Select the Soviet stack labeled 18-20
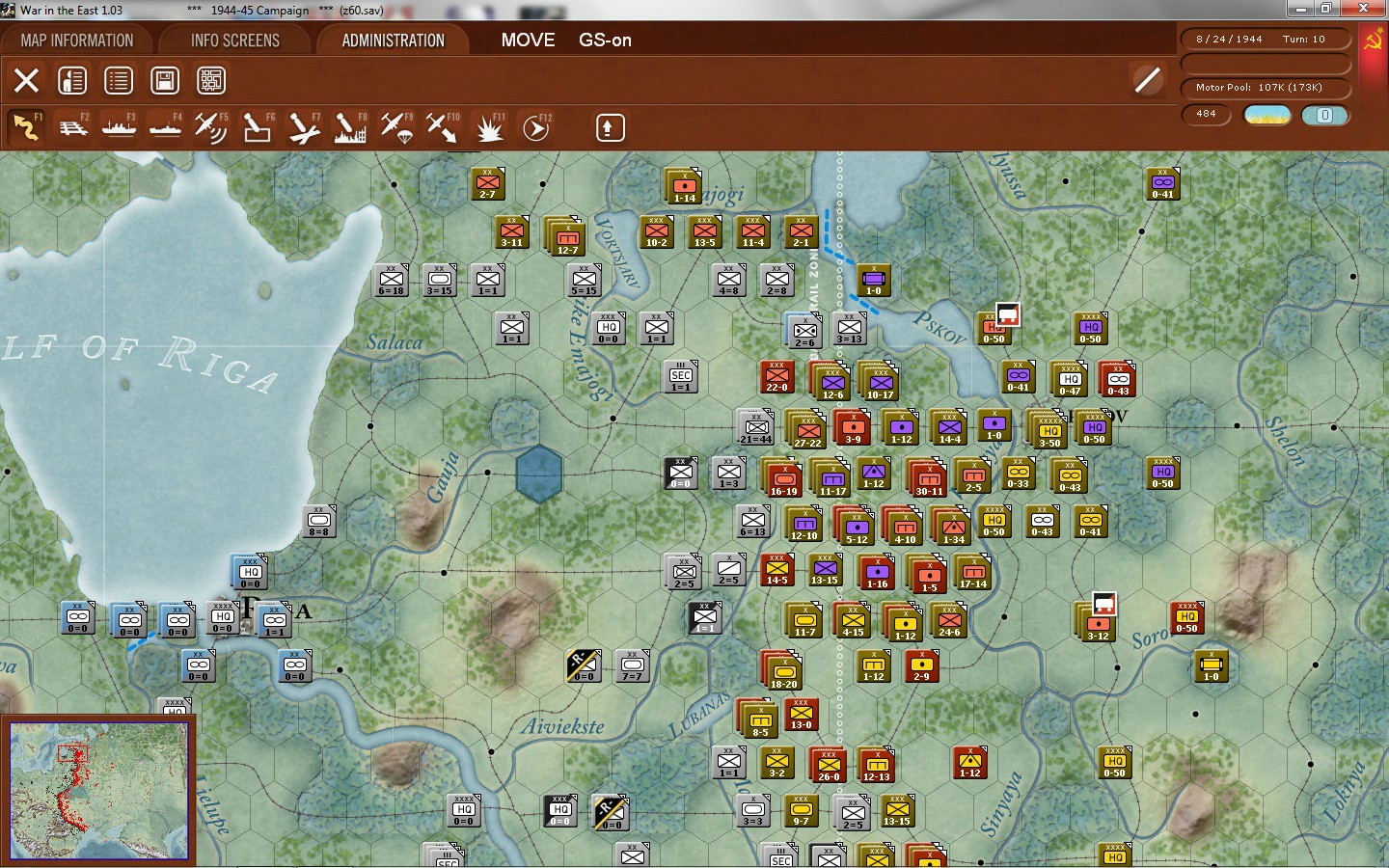The image size is (1389, 868). point(782,670)
